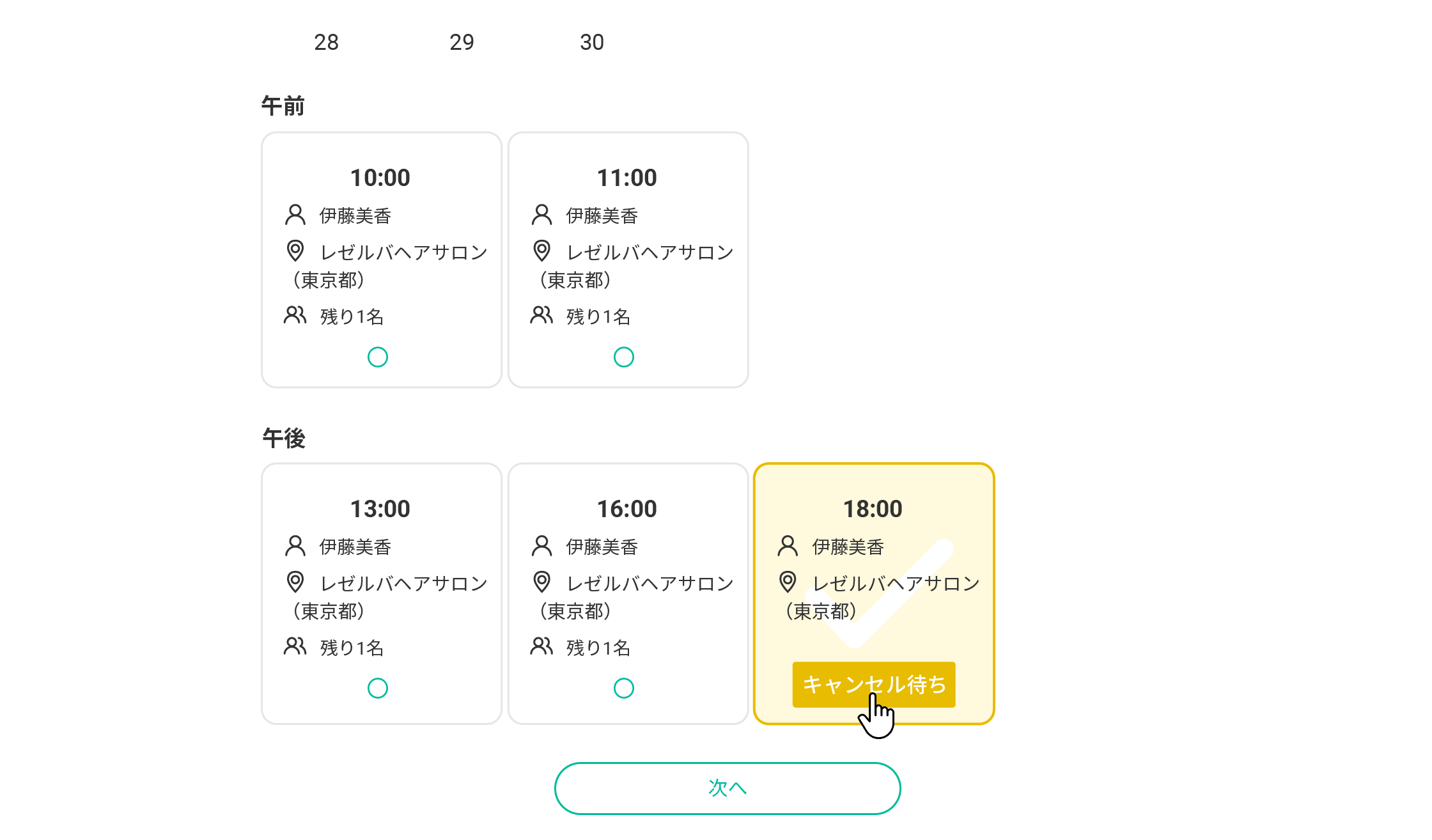Select the 16:00 slot radio circle

click(624, 688)
